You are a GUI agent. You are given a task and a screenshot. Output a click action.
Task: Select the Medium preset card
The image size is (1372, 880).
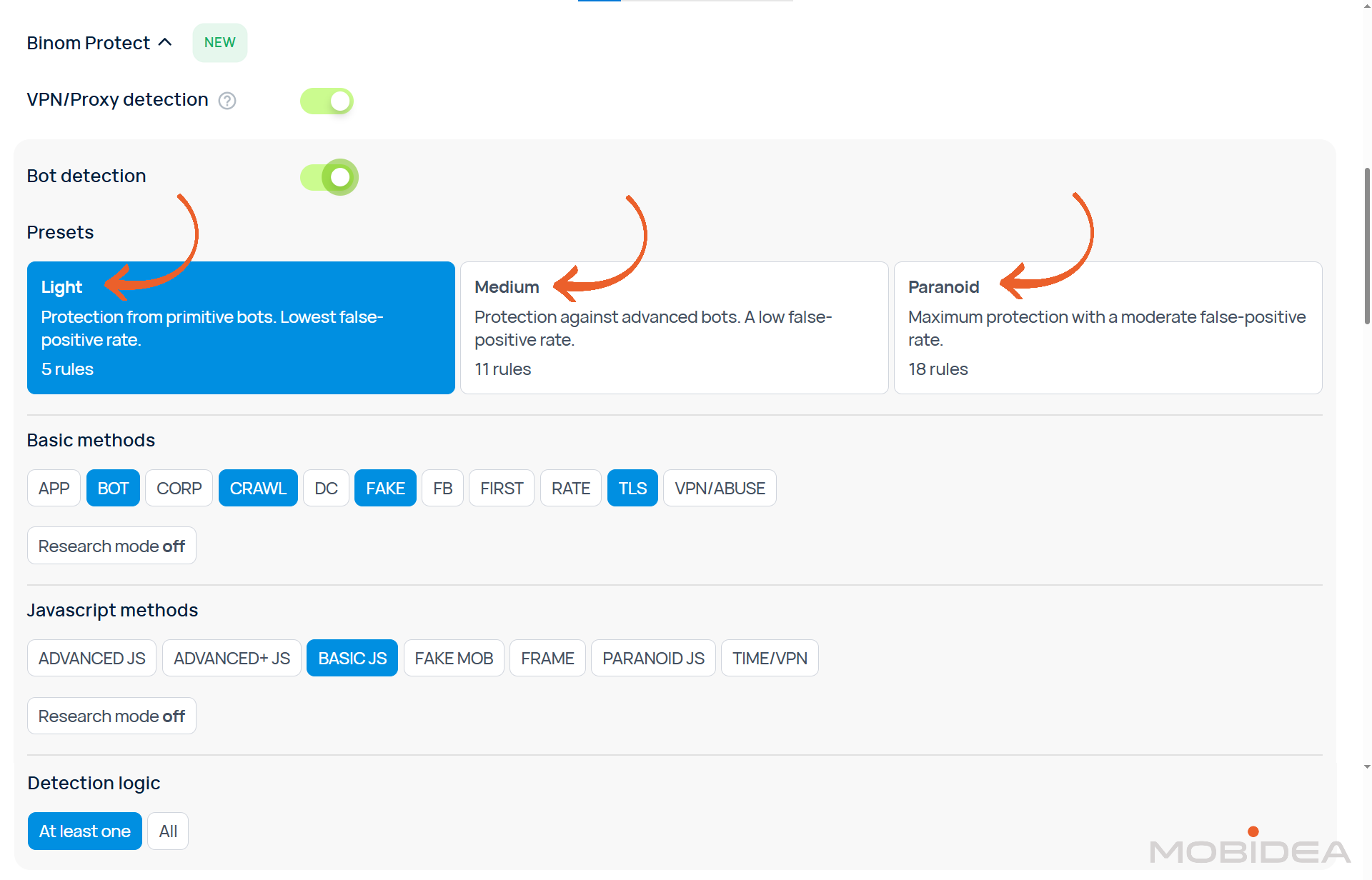(x=674, y=328)
